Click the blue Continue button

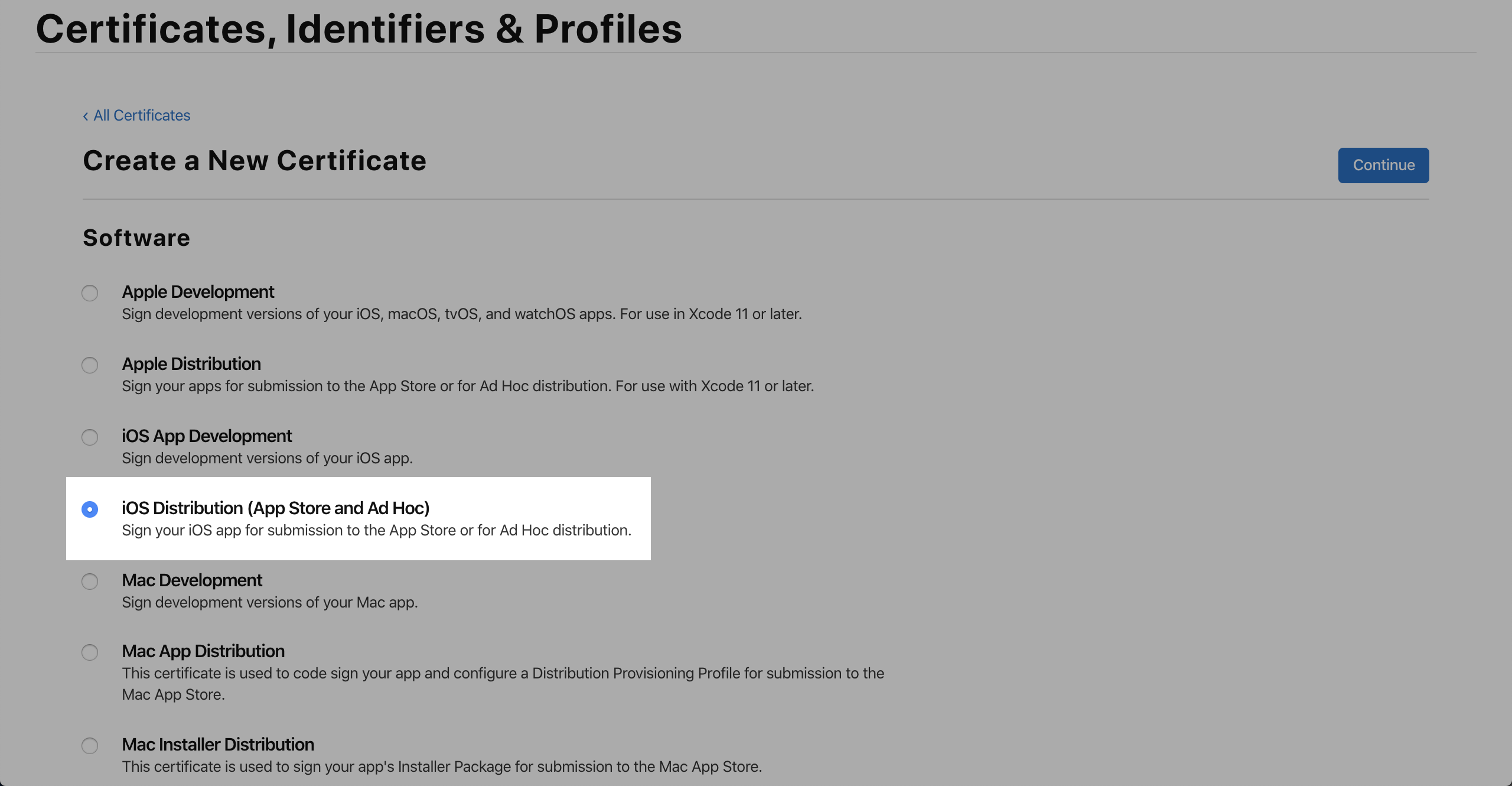(1383, 165)
